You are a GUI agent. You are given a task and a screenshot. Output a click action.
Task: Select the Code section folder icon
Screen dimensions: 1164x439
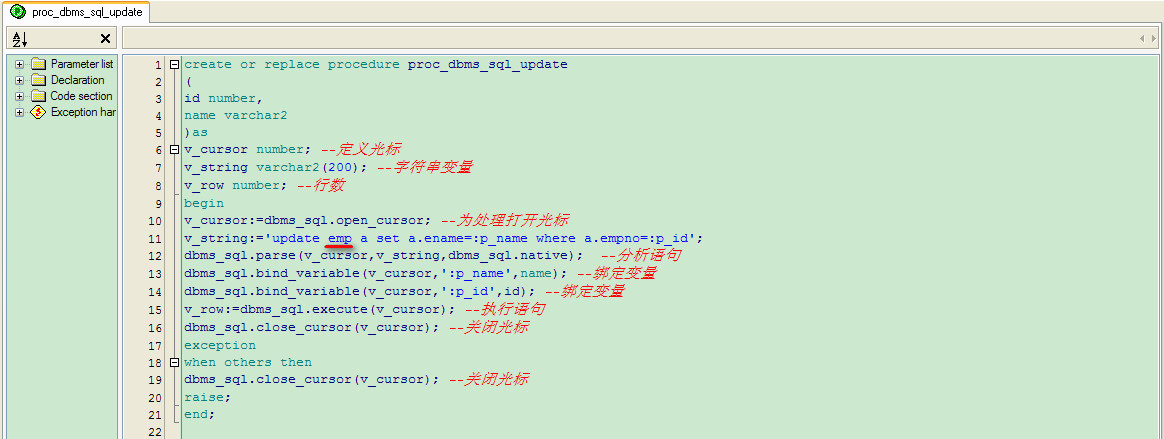pyautogui.click(x=38, y=97)
